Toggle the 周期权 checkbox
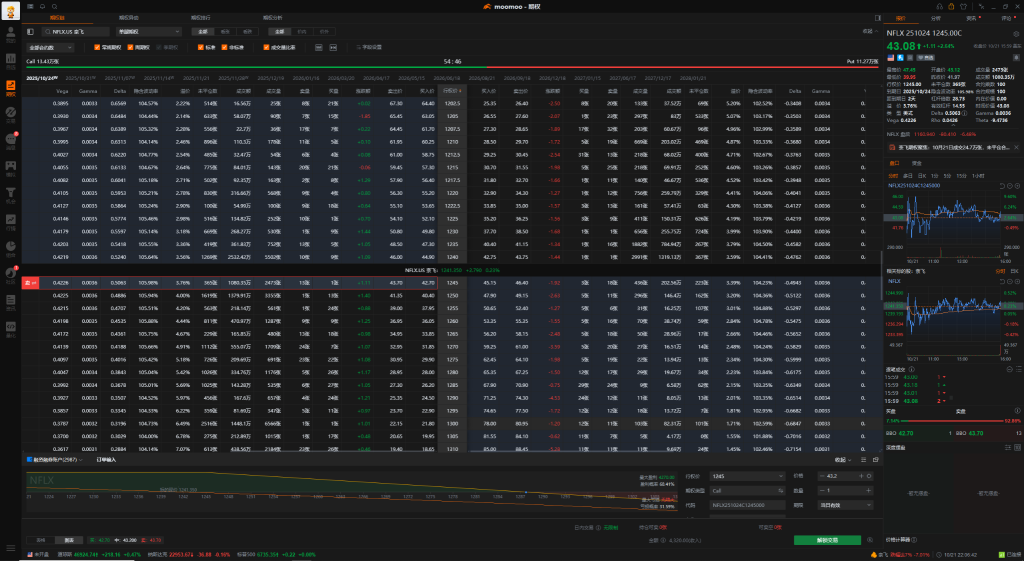The width and height of the screenshot is (1024, 561). (x=132, y=47)
